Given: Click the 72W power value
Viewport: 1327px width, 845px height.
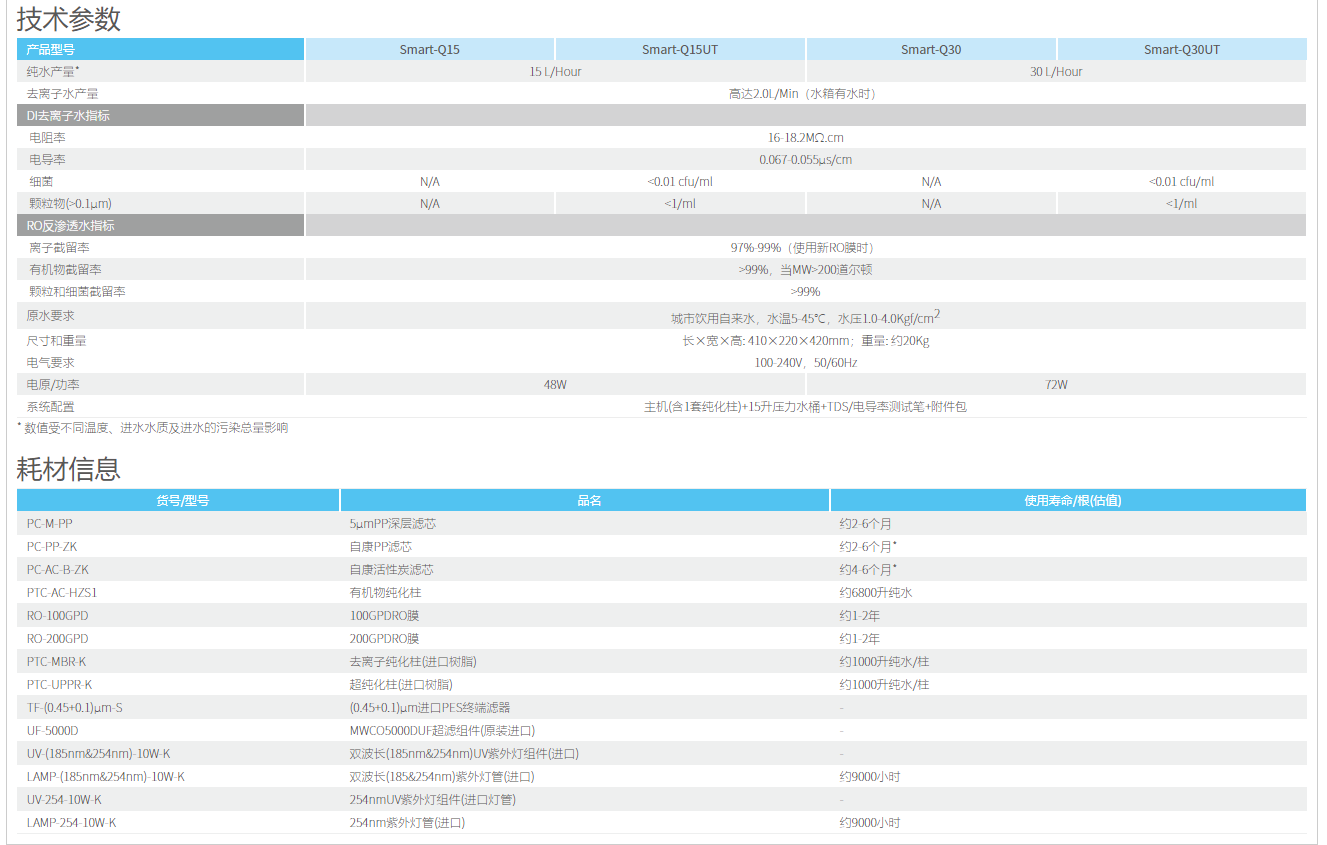Looking at the screenshot, I should click(1056, 385).
